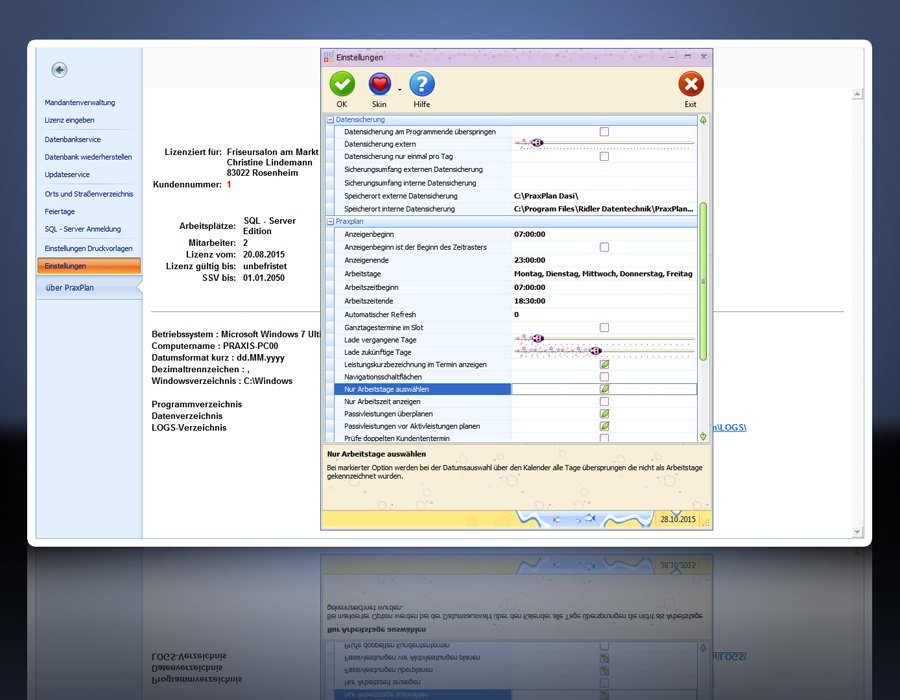Edit the Arbeitszeitbeginn time value
900x700 pixels.
[x=604, y=287]
